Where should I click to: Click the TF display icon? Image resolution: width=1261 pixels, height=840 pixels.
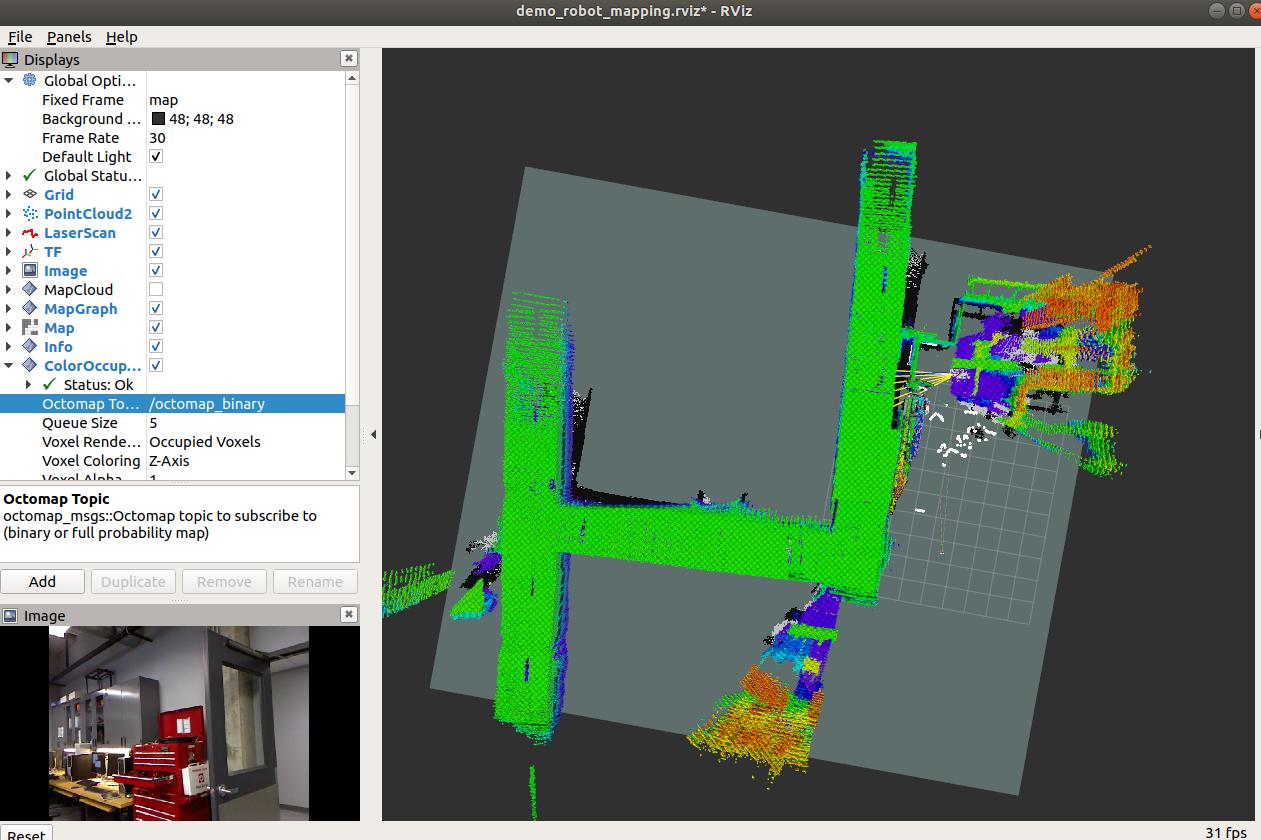coord(30,252)
